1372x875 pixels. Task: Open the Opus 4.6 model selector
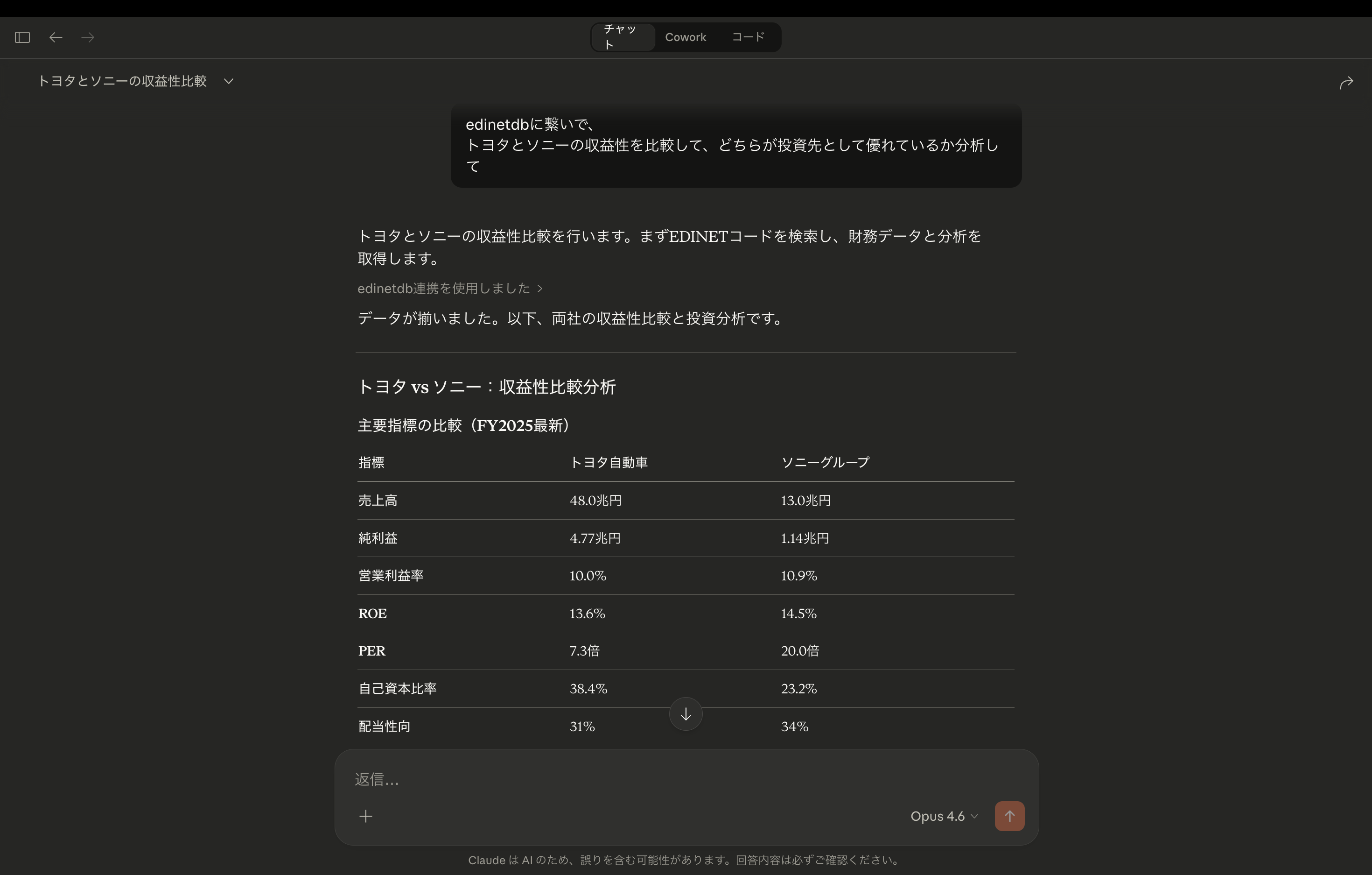[x=944, y=816]
